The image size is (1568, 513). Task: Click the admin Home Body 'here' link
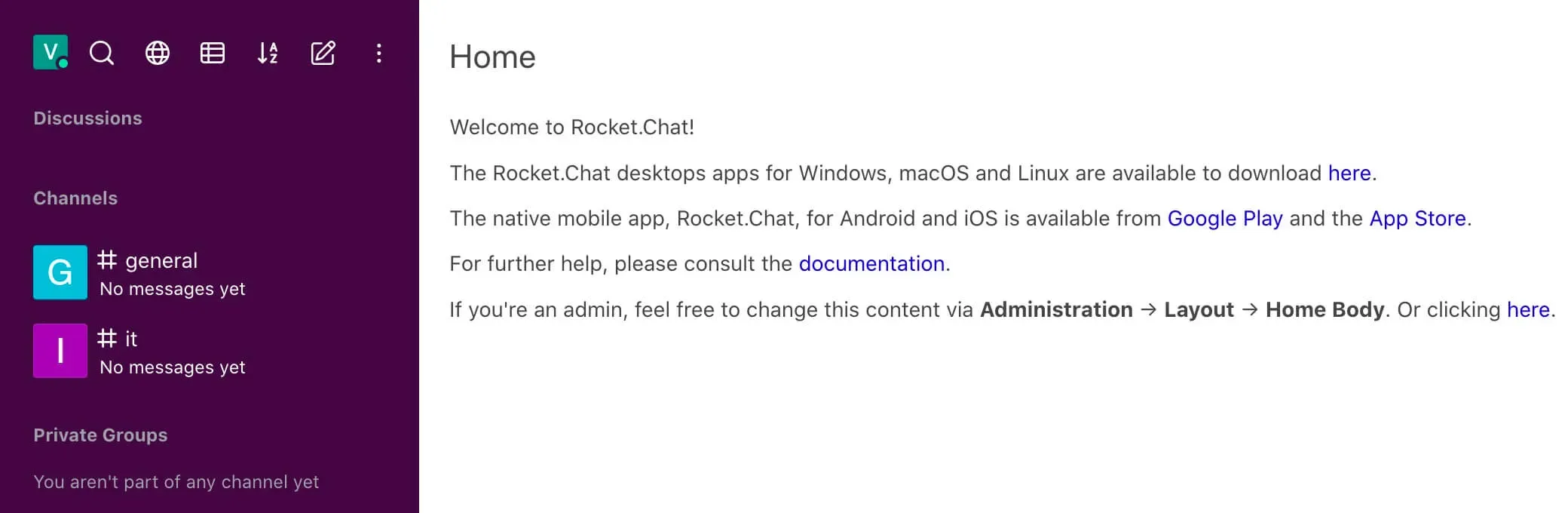click(1528, 309)
